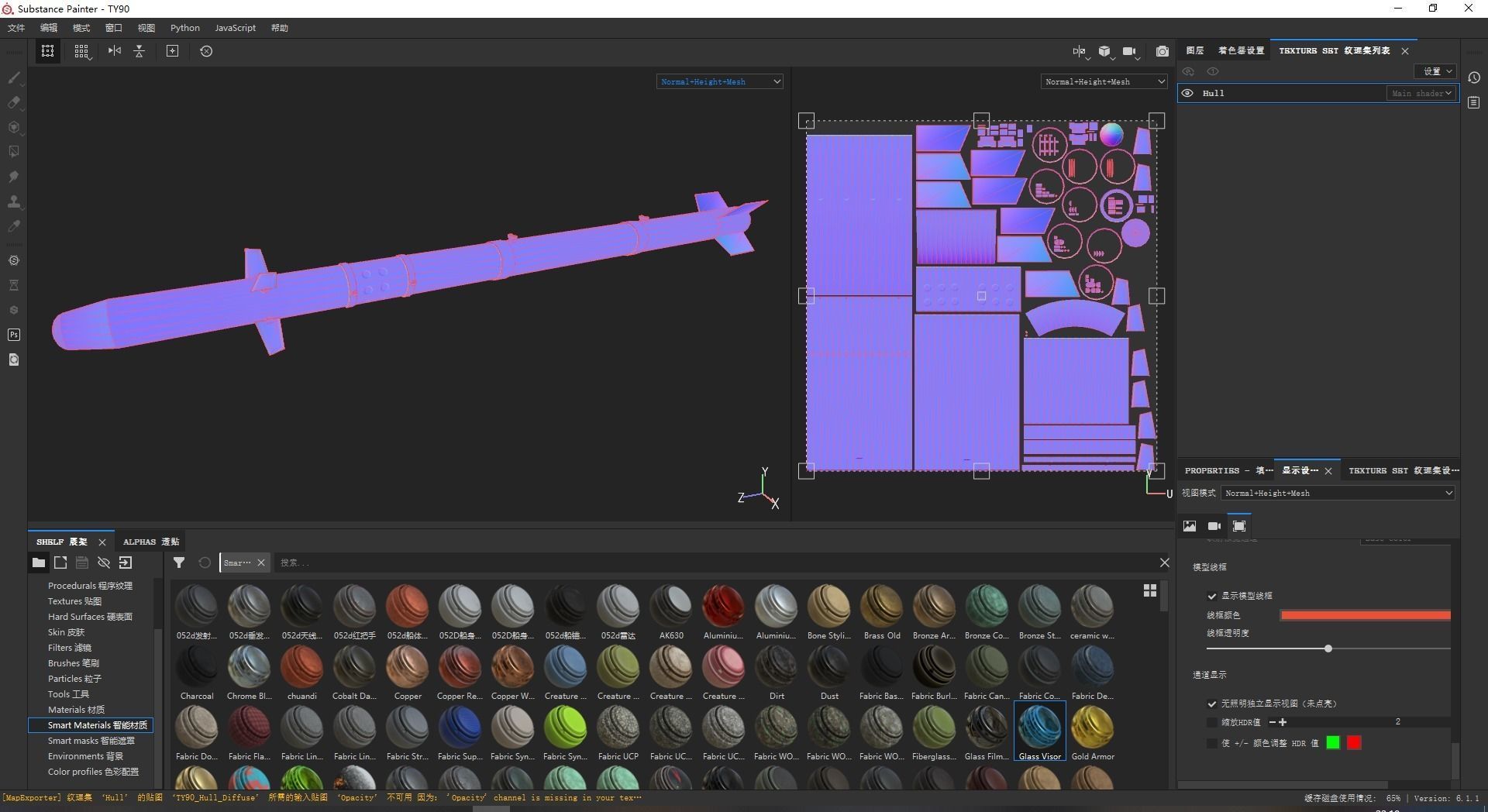Select the Projection tool

click(x=14, y=127)
